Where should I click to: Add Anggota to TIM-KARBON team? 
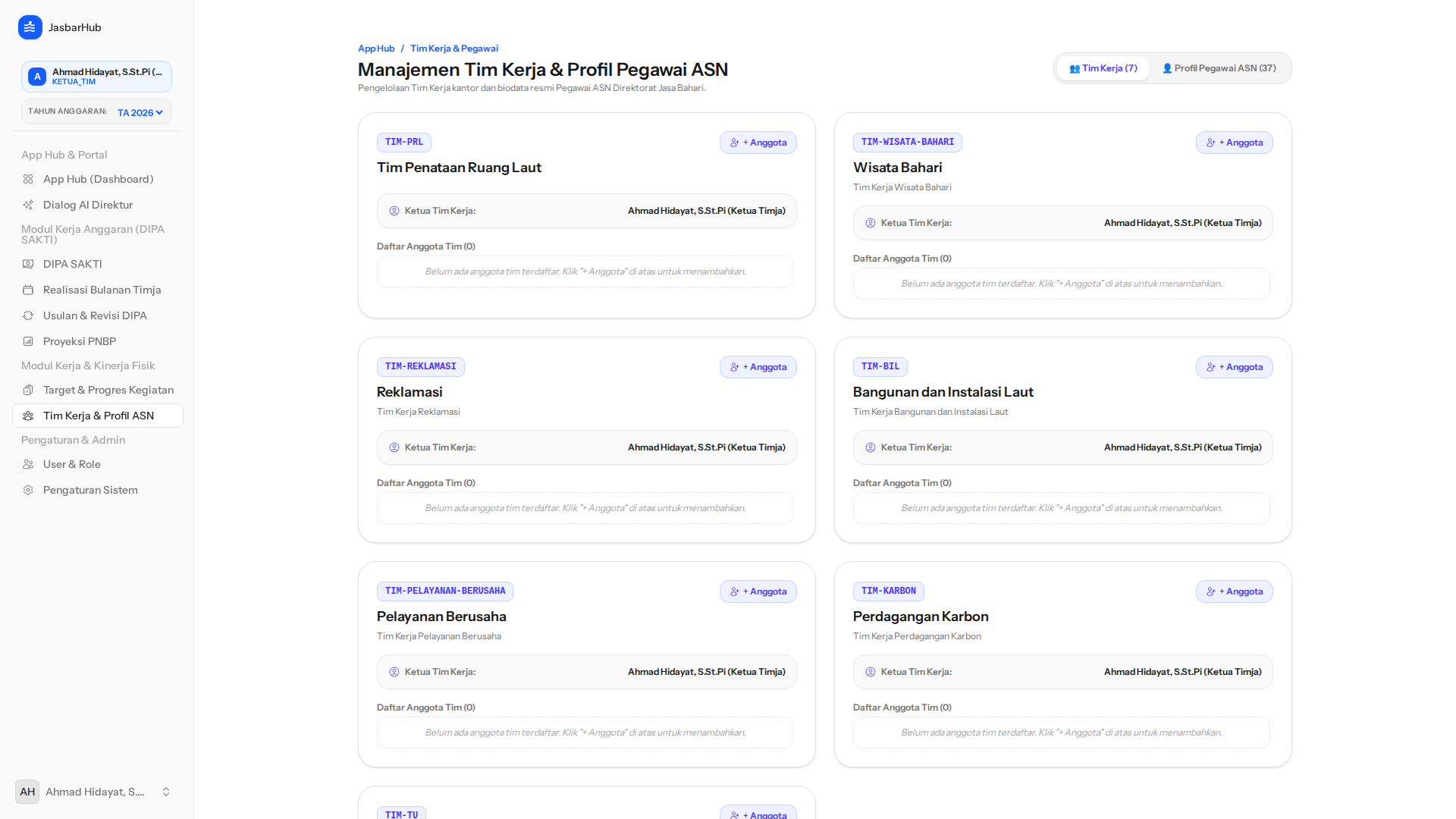tap(1235, 591)
